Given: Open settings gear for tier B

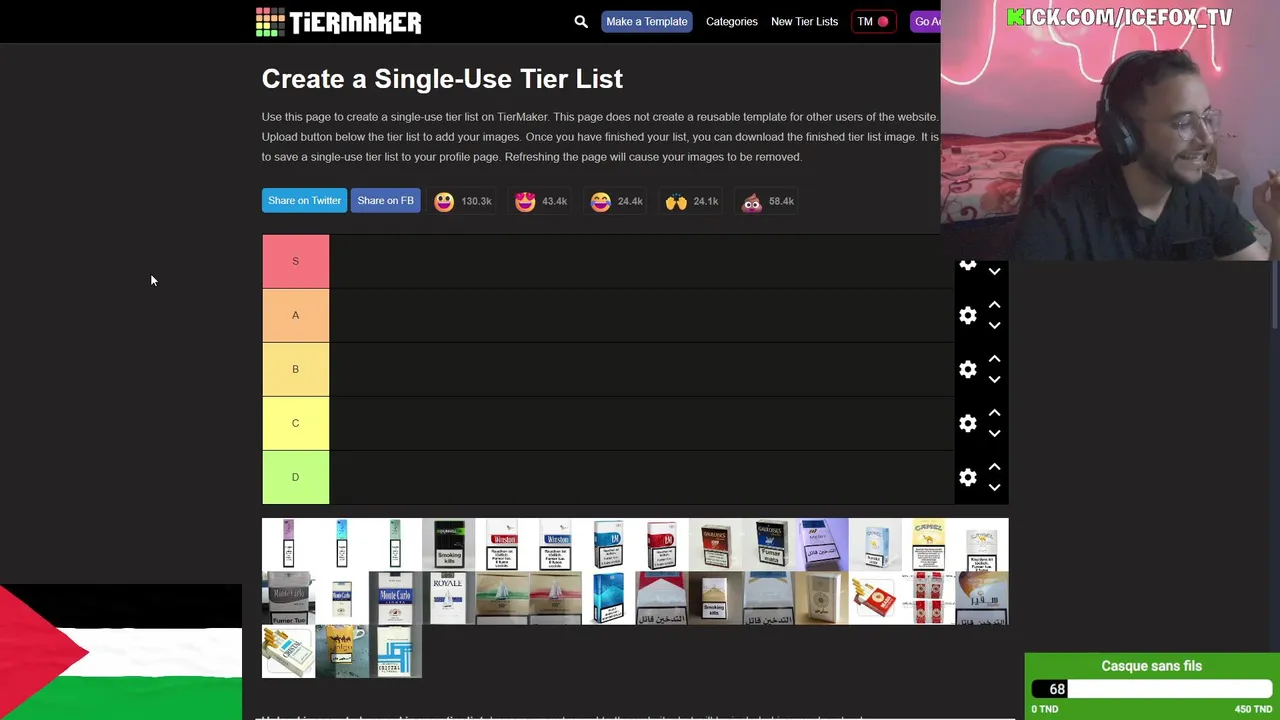Looking at the screenshot, I should pyautogui.click(x=968, y=369).
